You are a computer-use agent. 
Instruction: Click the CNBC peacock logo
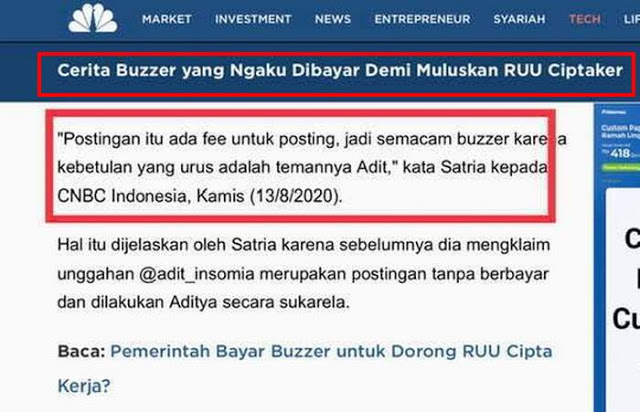(93, 18)
